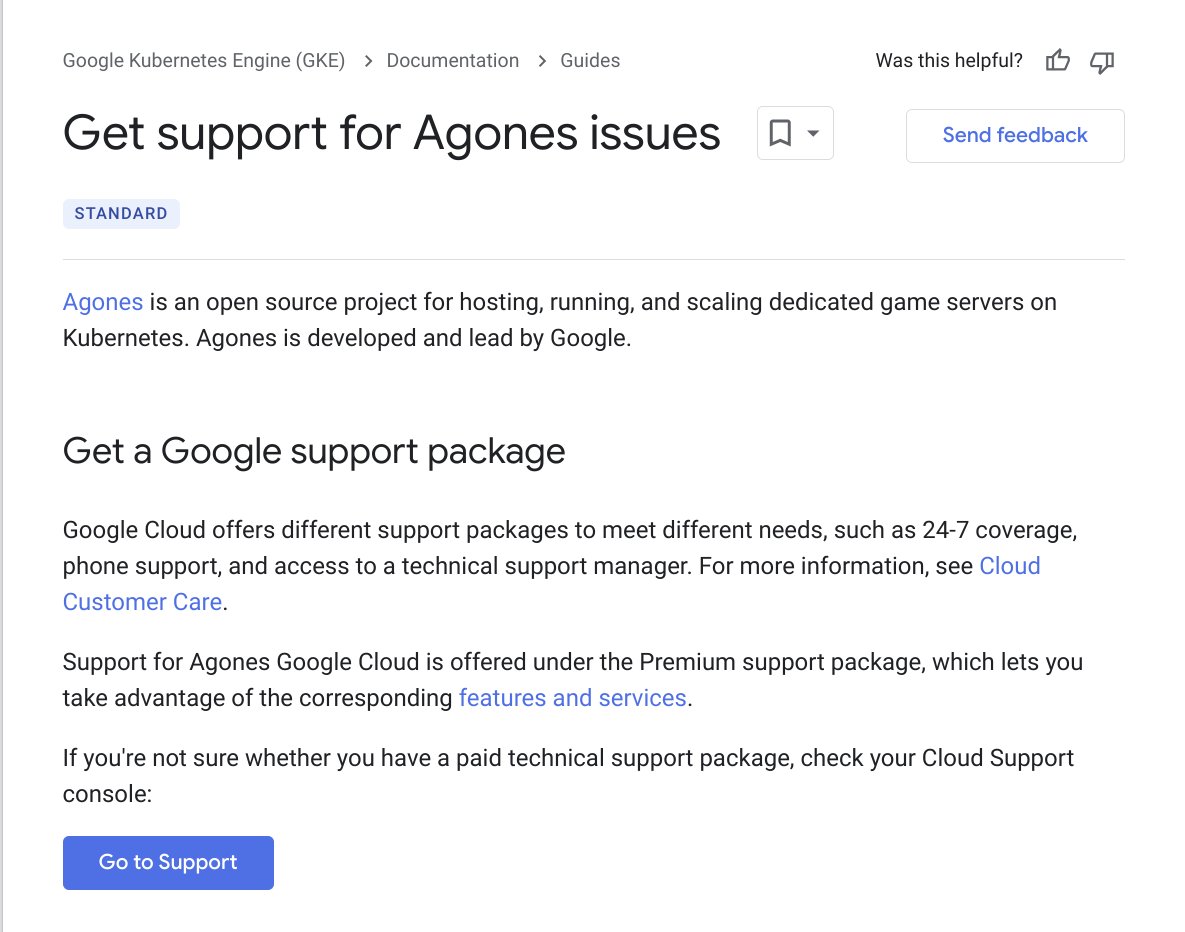
Task: Mark page unhelpful with thumbs down
Action: 1101,63
